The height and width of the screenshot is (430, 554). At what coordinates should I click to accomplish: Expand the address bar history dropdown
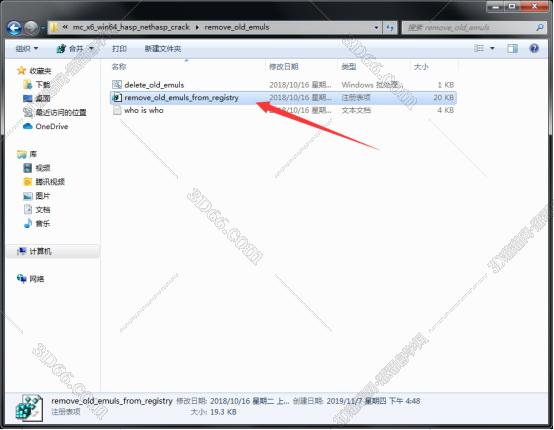pyautogui.click(x=376, y=27)
